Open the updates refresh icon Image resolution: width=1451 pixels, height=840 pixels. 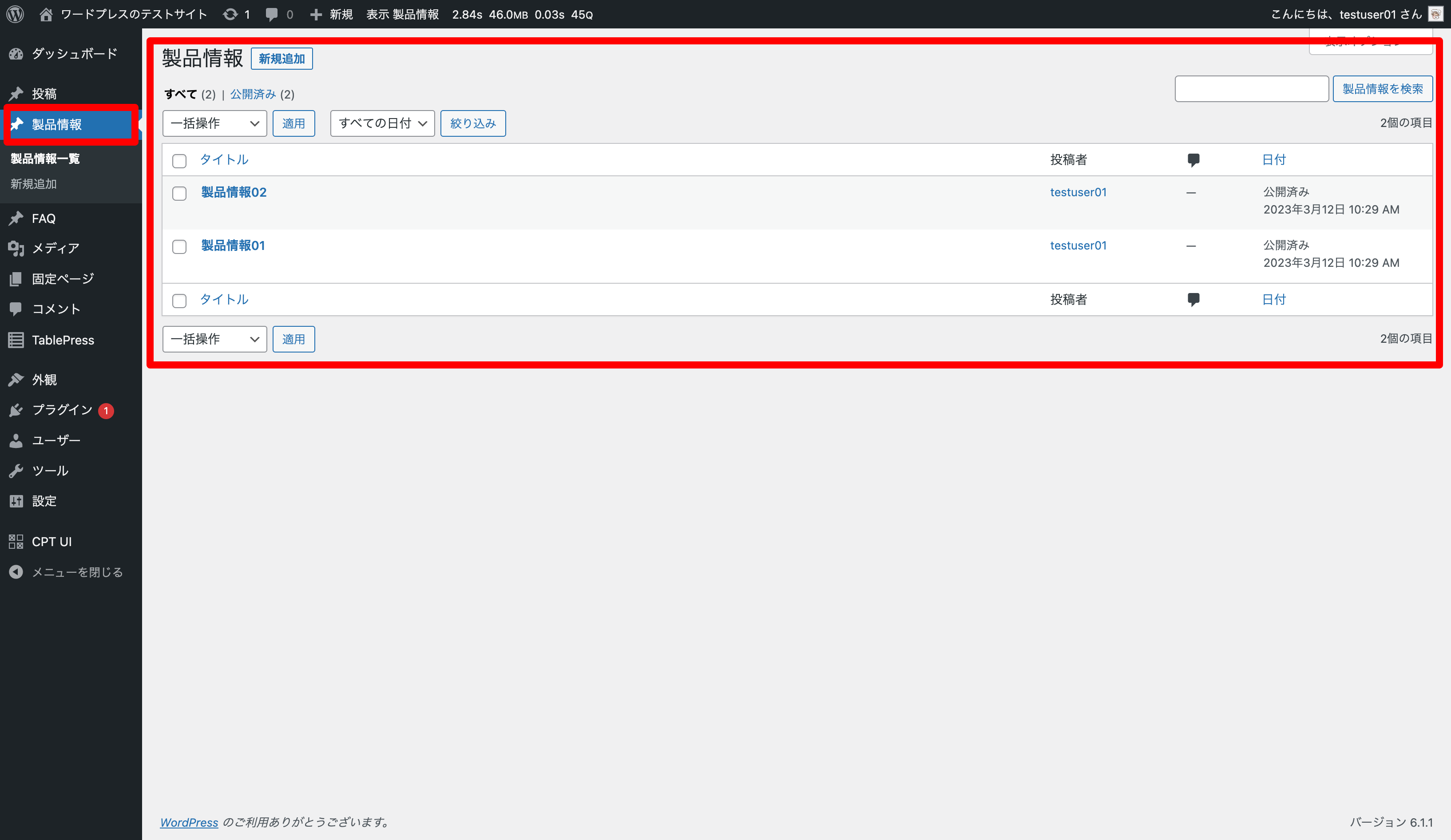point(230,14)
